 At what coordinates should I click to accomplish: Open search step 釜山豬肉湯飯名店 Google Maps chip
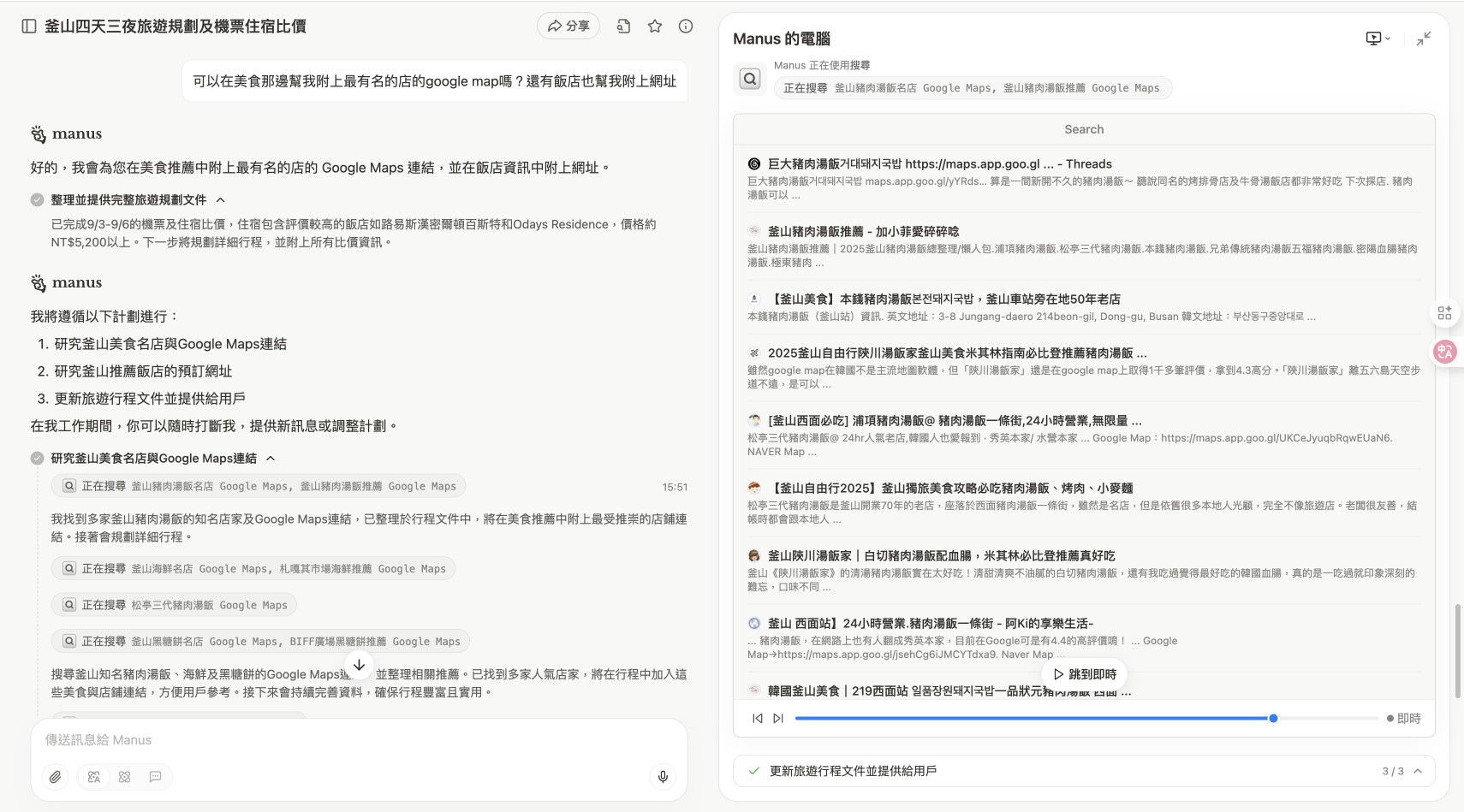pyautogui.click(x=259, y=486)
